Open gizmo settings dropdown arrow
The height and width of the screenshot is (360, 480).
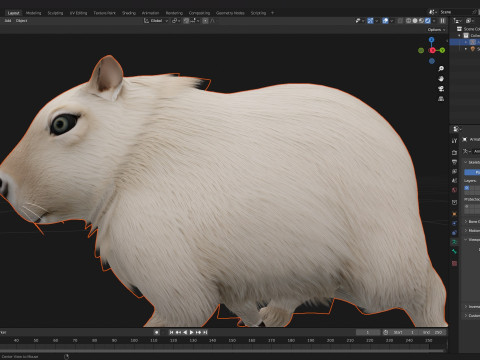pos(377,21)
